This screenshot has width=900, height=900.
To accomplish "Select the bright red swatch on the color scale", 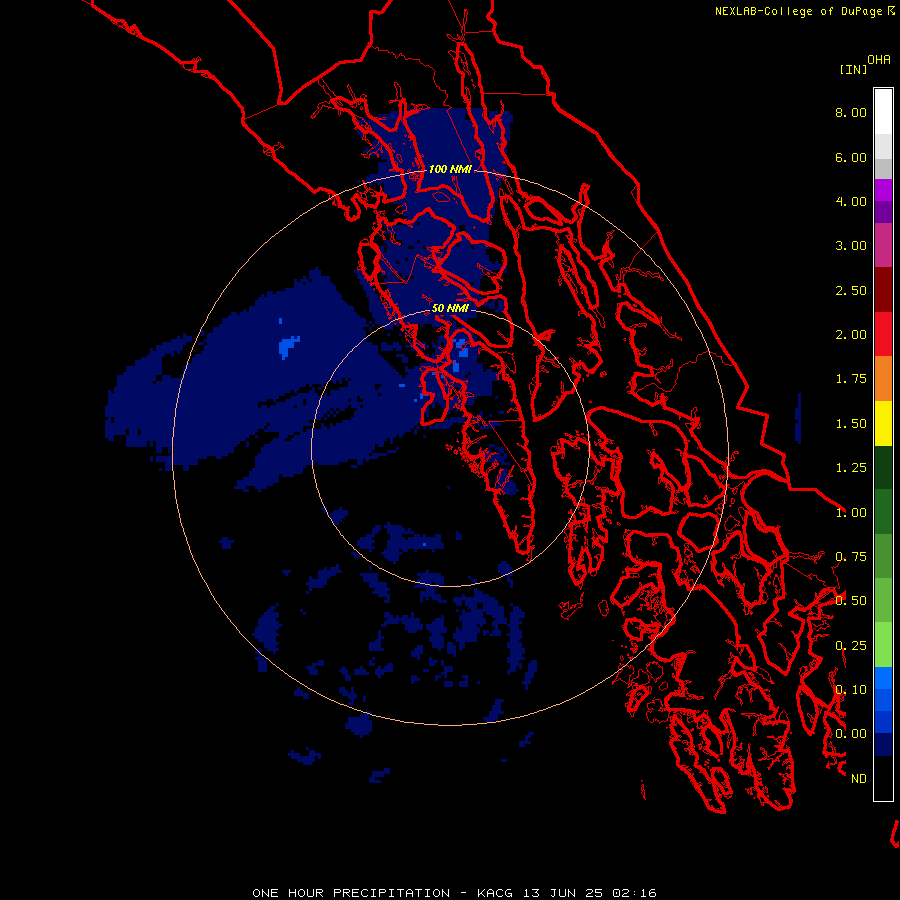I will coord(883,334).
